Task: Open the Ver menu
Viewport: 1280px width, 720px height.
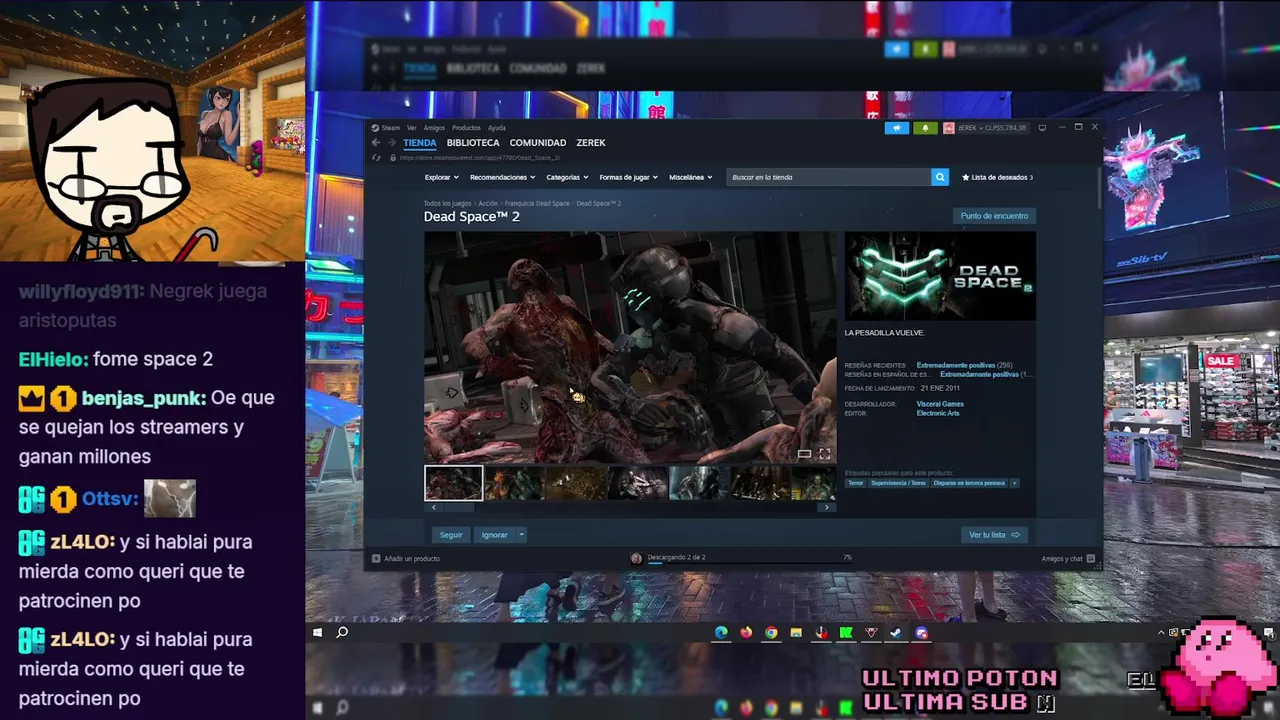Action: coord(412,128)
